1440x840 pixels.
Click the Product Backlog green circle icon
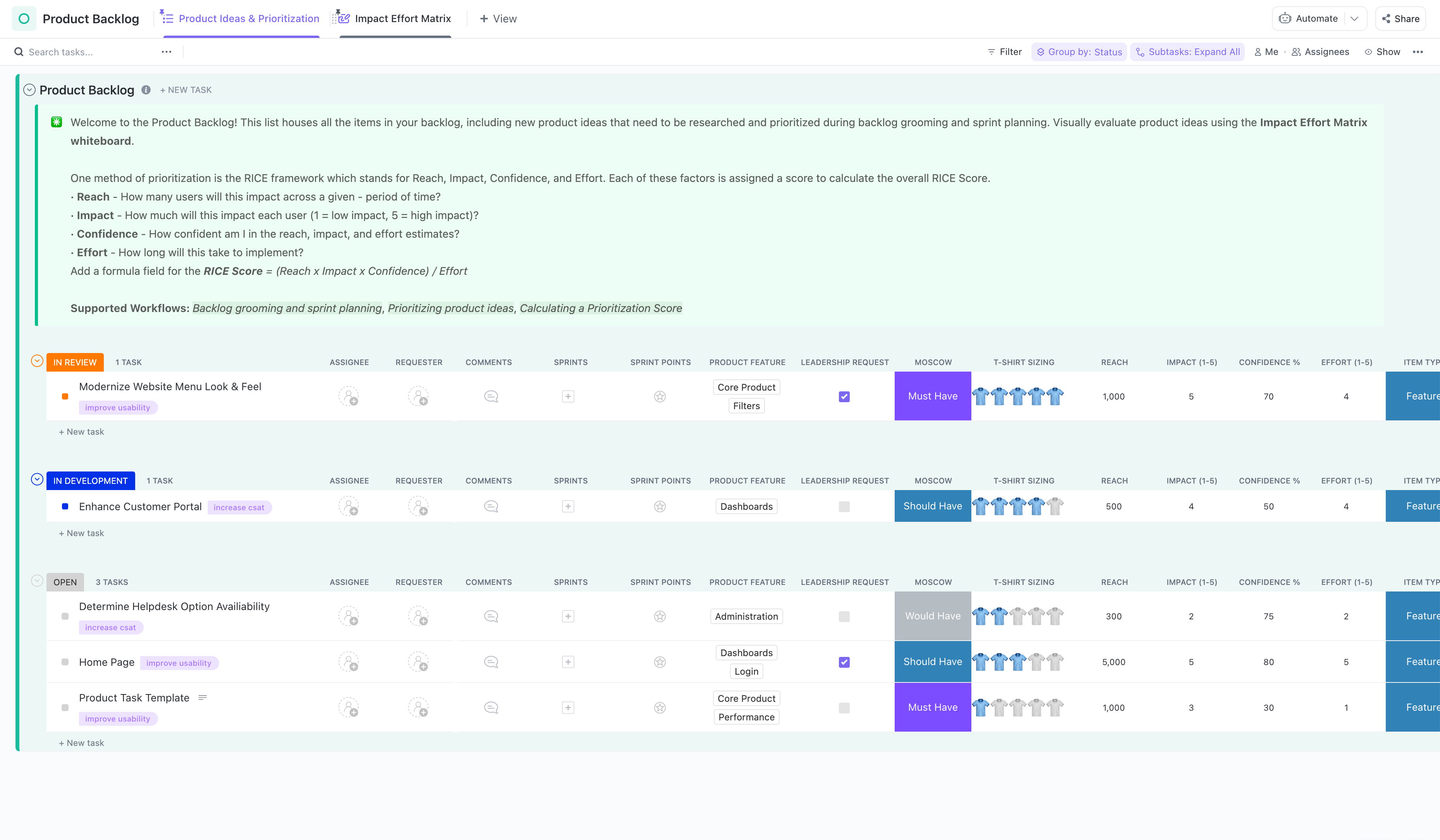click(x=24, y=19)
